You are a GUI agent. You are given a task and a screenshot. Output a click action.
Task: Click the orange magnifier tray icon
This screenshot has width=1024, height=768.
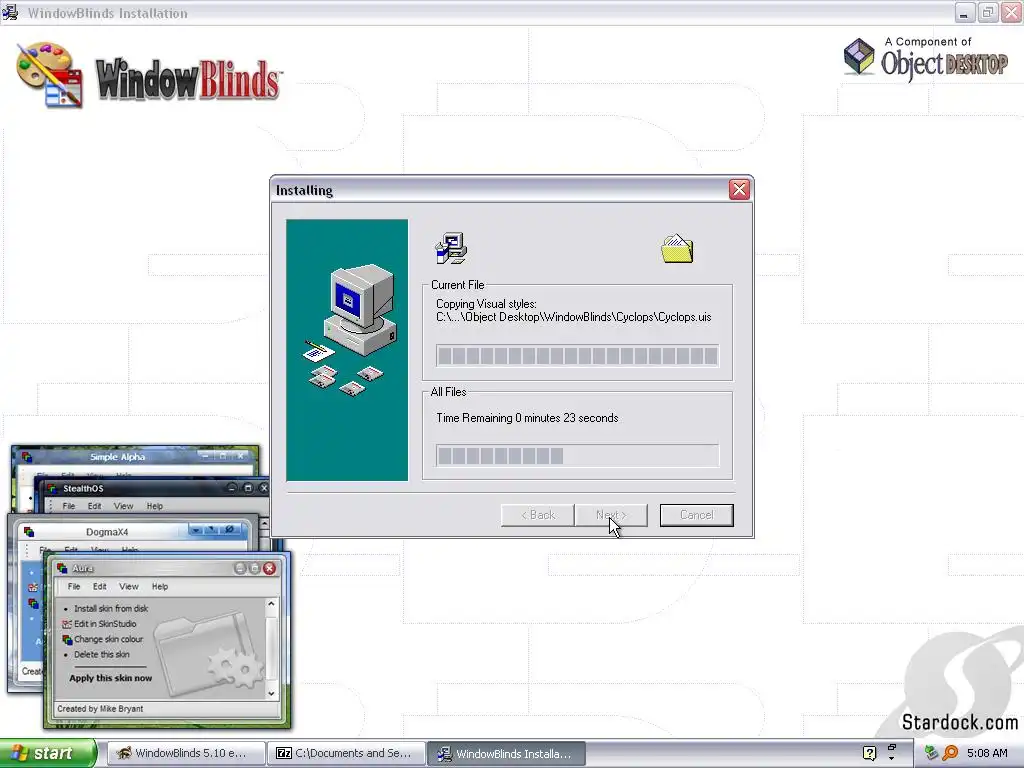click(x=950, y=753)
